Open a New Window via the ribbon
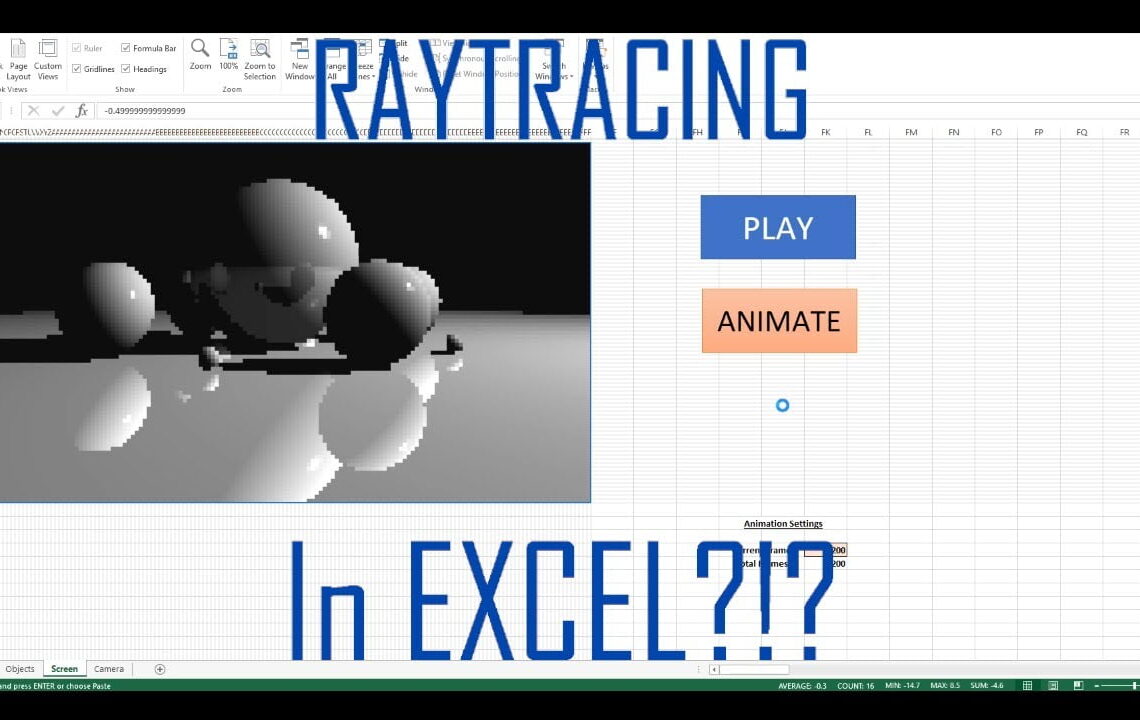Screen dimensions: 1140x720 pos(301,60)
